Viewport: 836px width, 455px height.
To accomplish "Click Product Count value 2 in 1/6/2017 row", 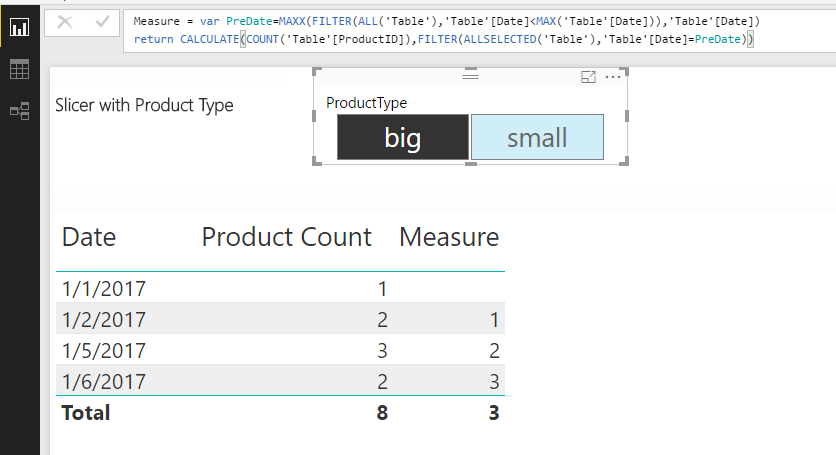I will click(x=382, y=381).
